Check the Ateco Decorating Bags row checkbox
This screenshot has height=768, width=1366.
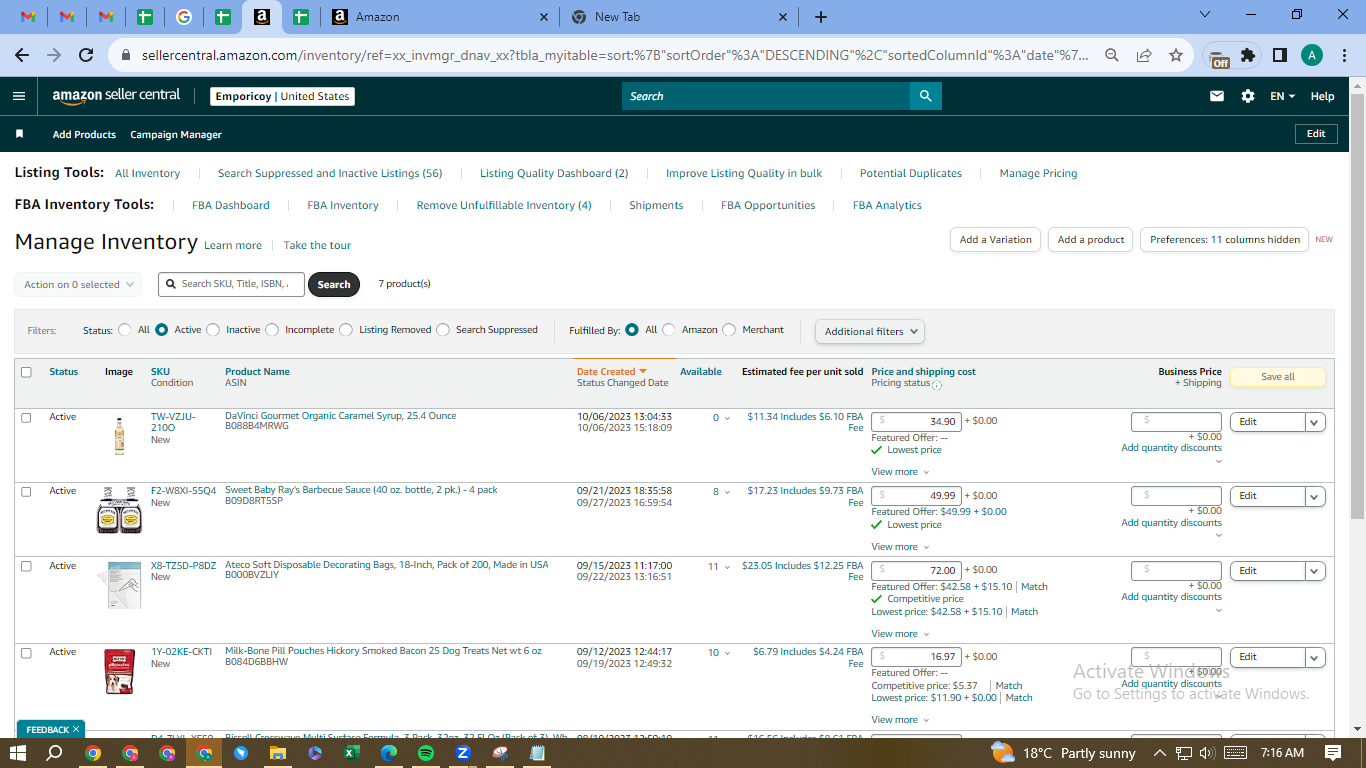[27, 566]
